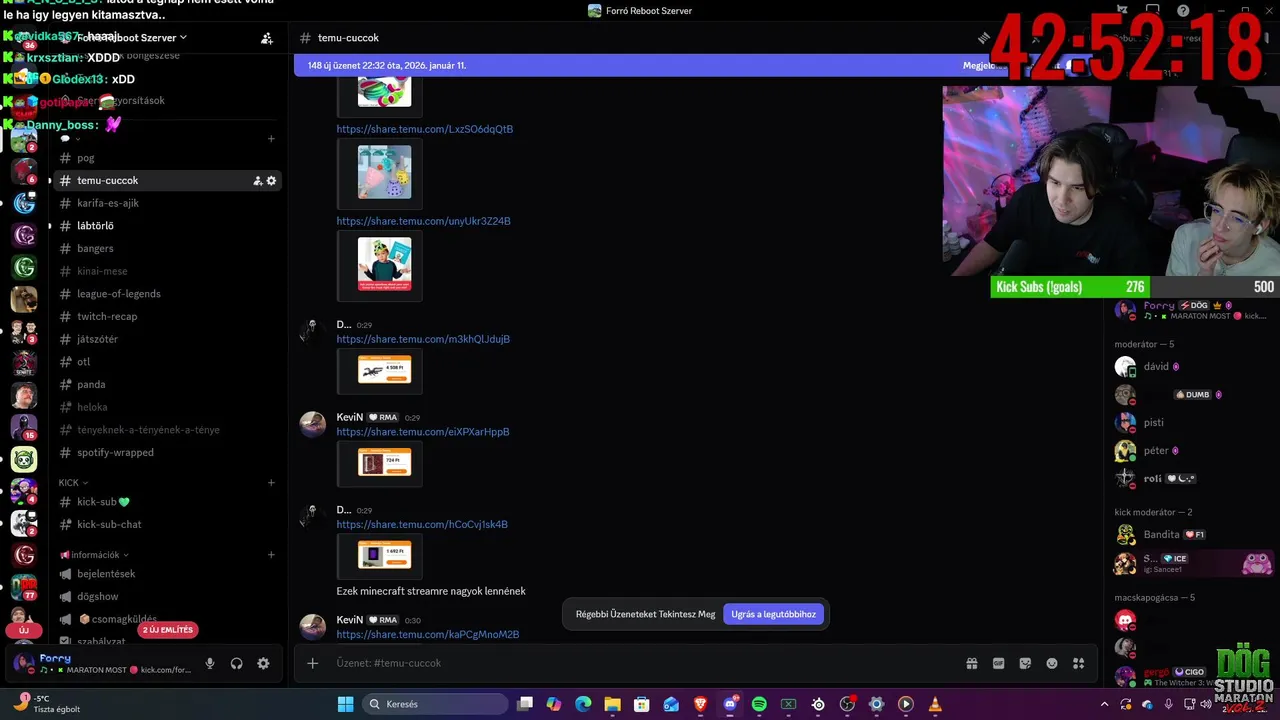Click the ÚJ pill in server list

click(x=24, y=631)
